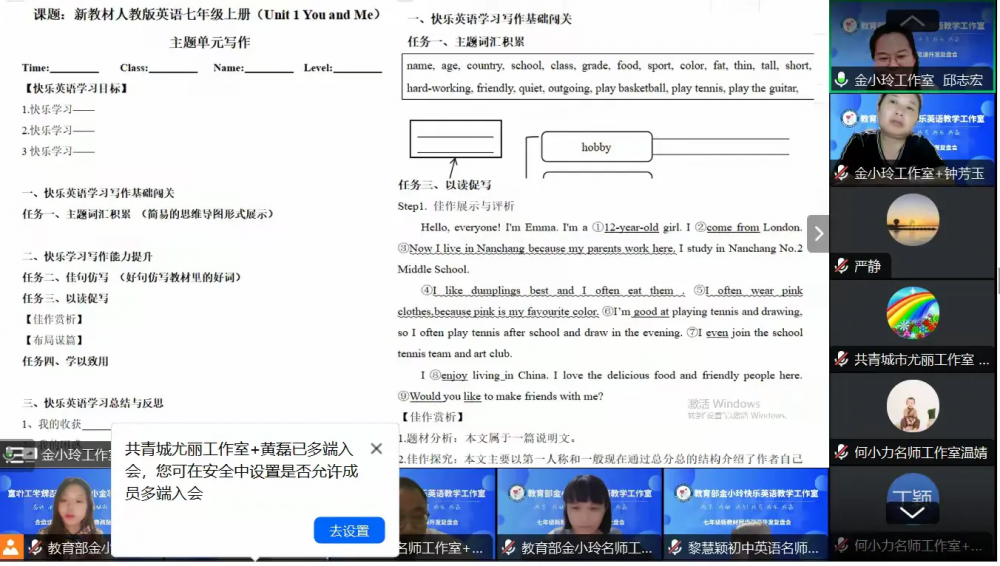Click underlined phrase come from in passage

point(733,227)
